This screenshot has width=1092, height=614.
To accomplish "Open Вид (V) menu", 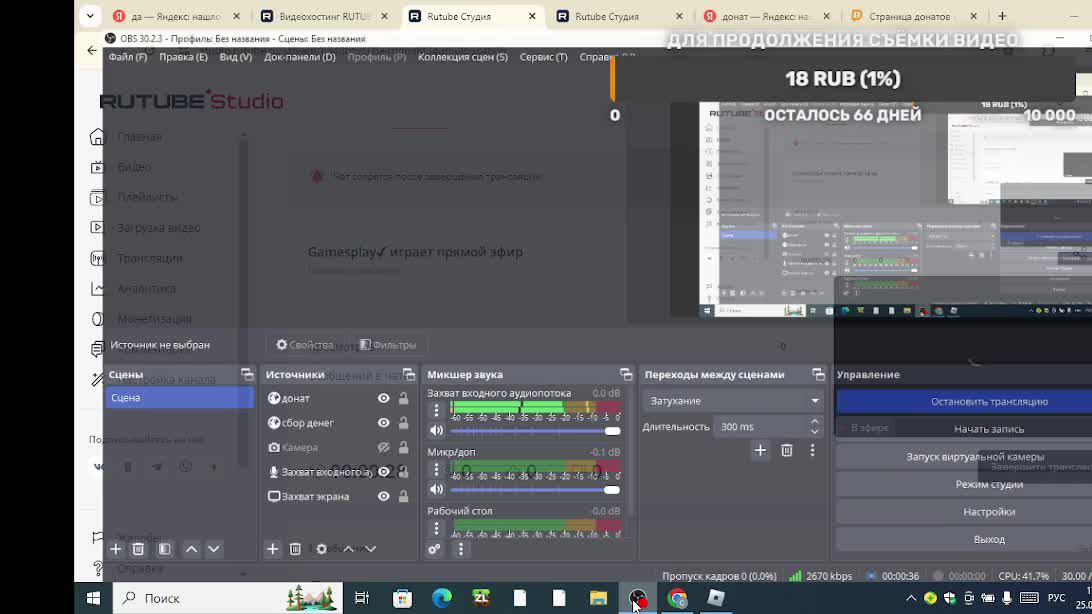I will coord(235,57).
